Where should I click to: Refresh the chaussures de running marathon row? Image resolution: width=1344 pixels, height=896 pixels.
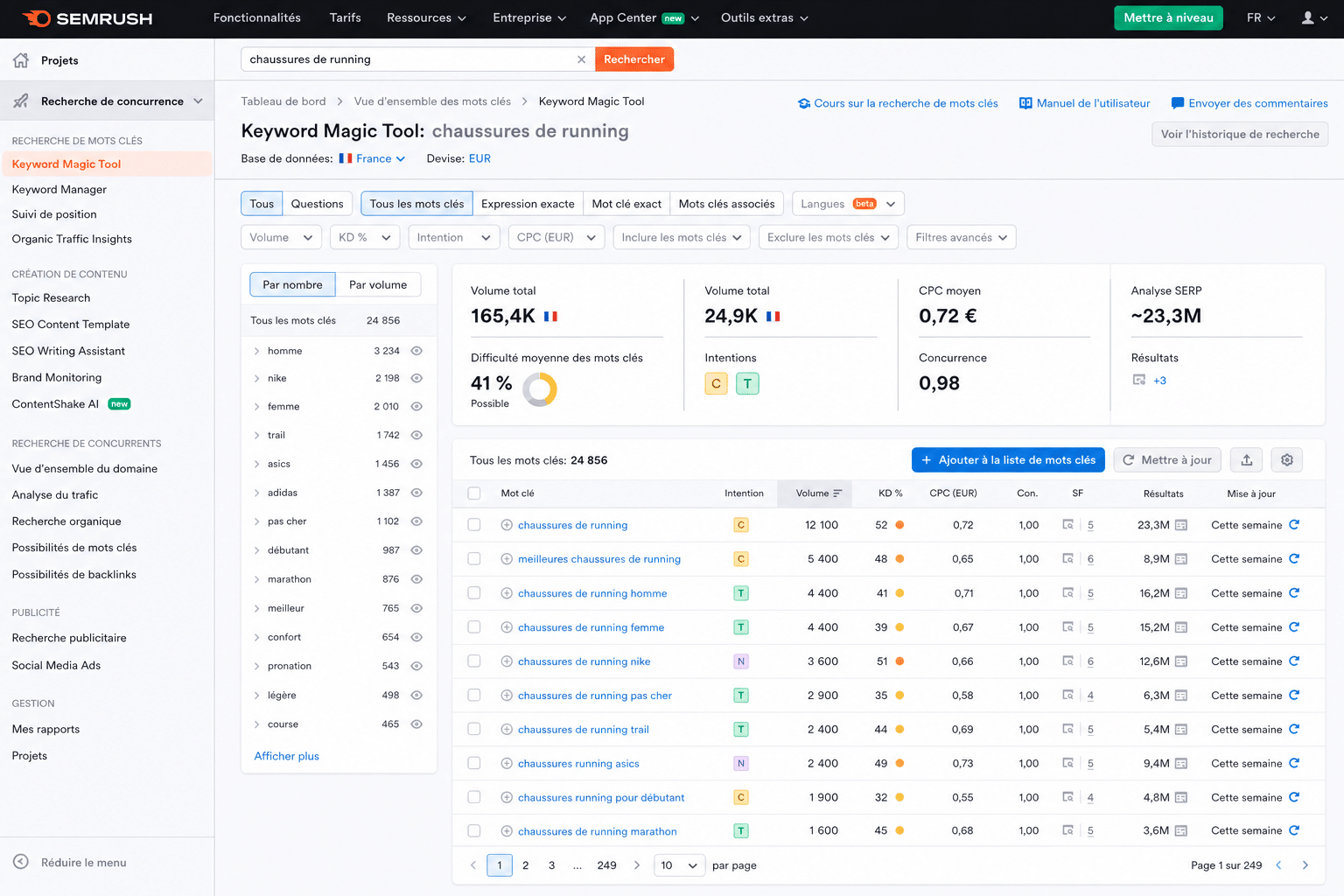tap(1294, 831)
